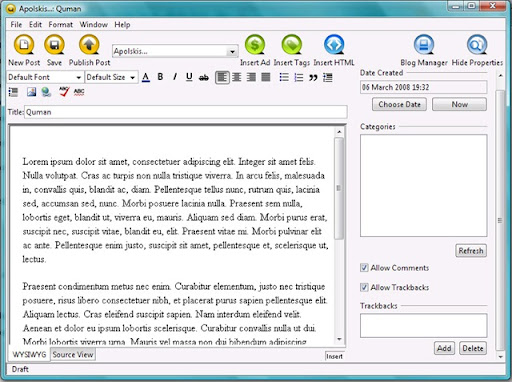Click the Delete trackback button
This screenshot has width=512, height=382.
[x=473, y=348]
